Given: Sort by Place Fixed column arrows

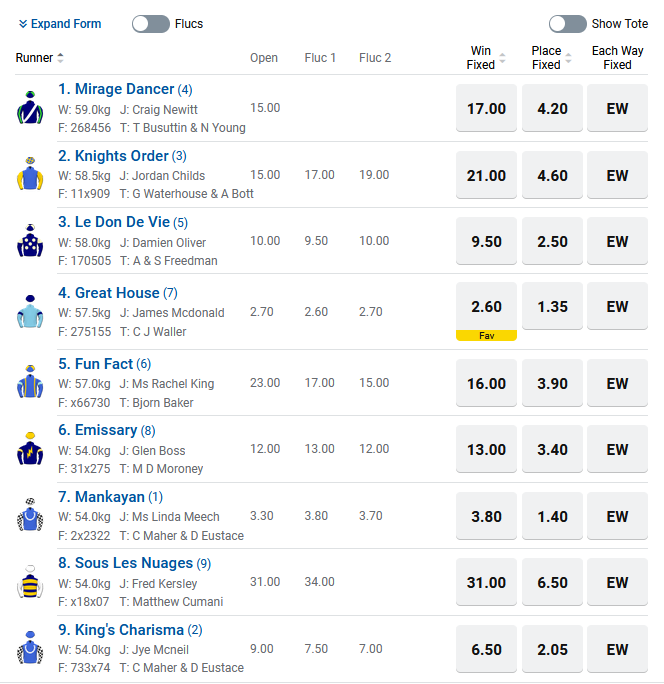Looking at the screenshot, I should [568, 58].
